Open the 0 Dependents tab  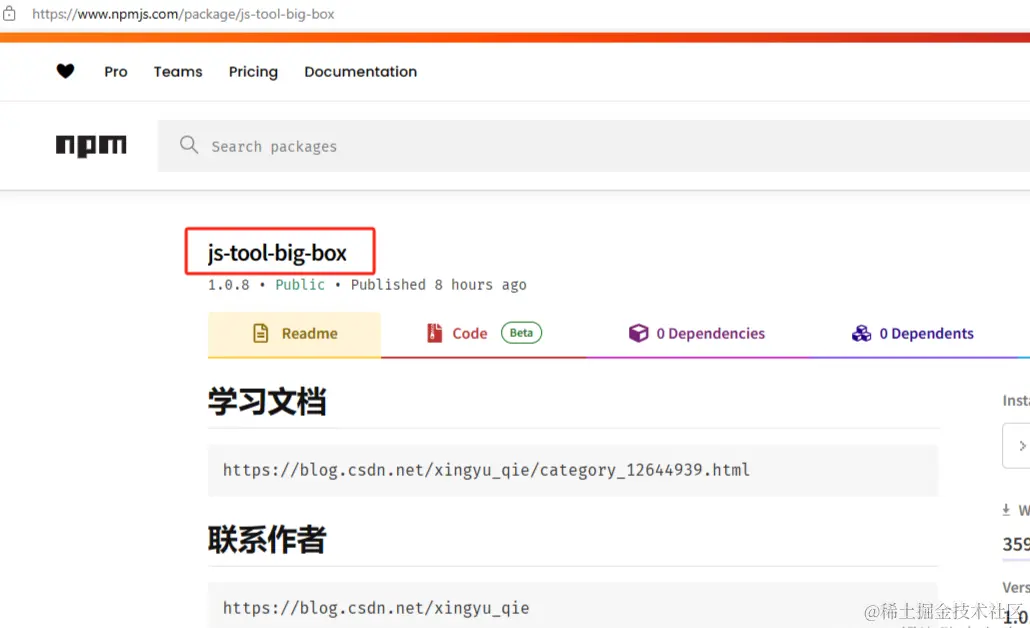pos(912,334)
